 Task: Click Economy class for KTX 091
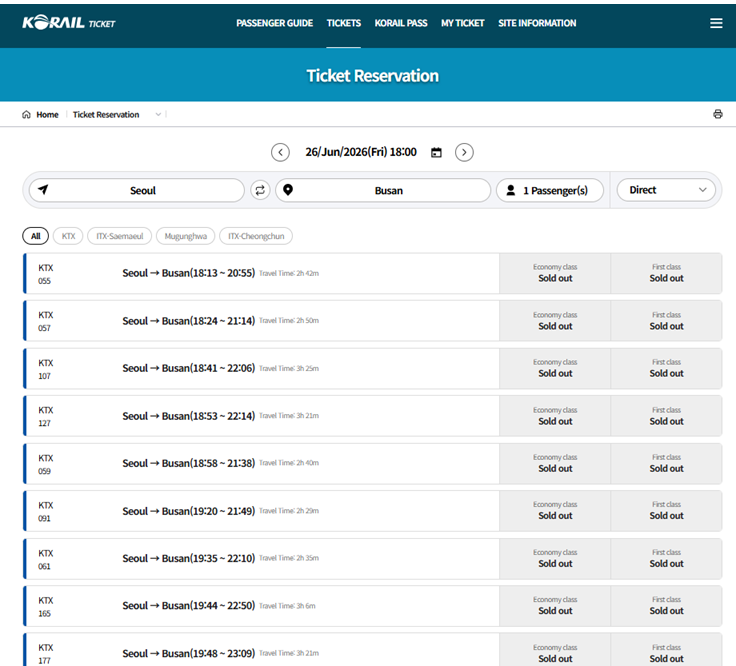pyautogui.click(x=555, y=511)
